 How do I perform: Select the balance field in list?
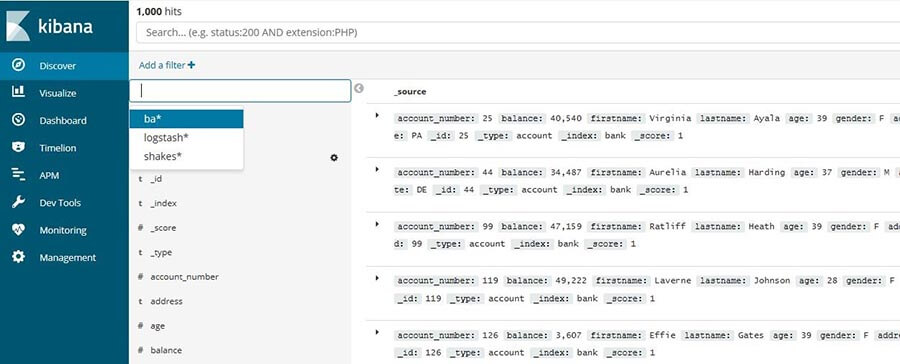pos(166,350)
